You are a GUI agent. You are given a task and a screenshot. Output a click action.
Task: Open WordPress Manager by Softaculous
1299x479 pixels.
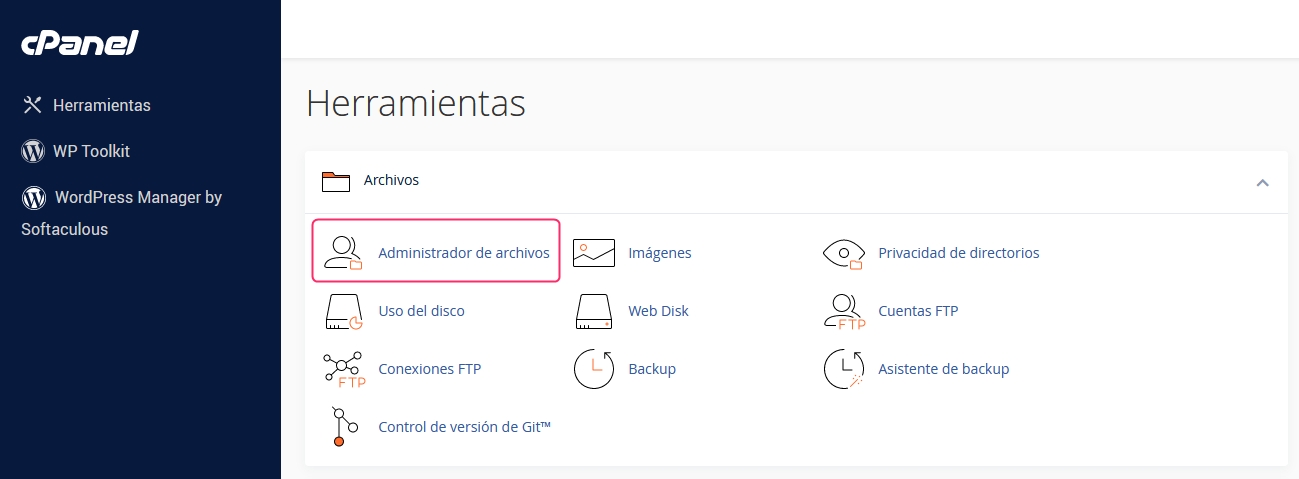(137, 198)
